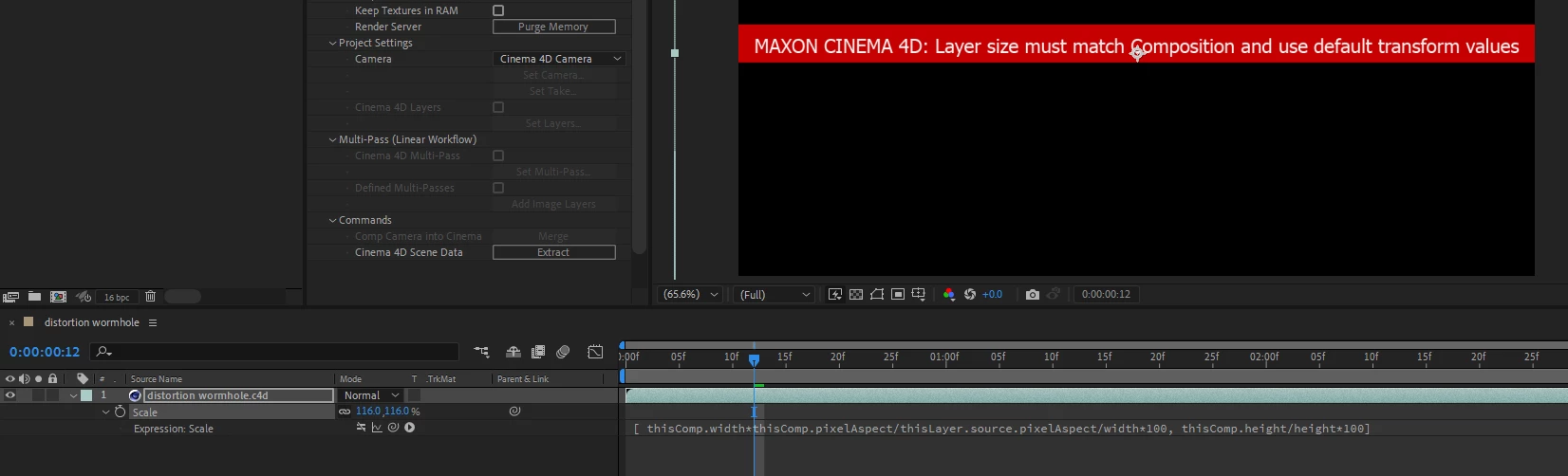Click the timeline search field

click(274, 352)
